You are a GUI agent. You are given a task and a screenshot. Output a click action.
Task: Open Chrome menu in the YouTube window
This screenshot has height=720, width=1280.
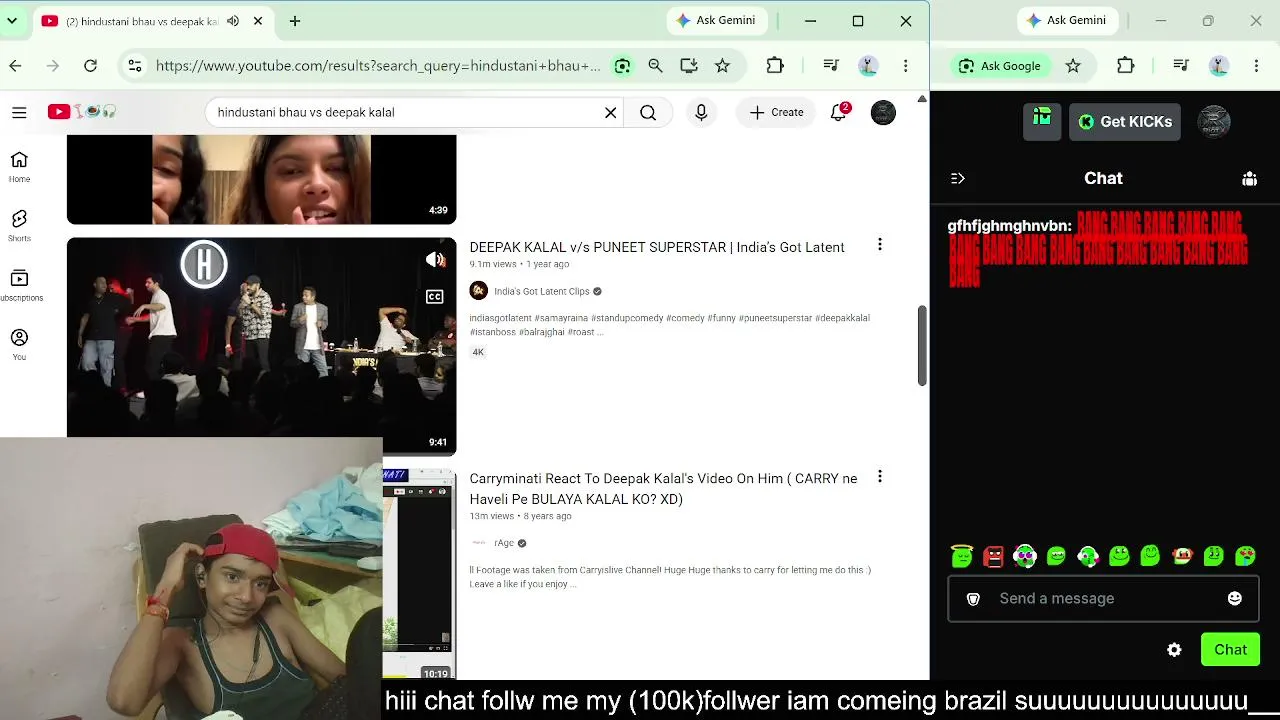[905, 66]
